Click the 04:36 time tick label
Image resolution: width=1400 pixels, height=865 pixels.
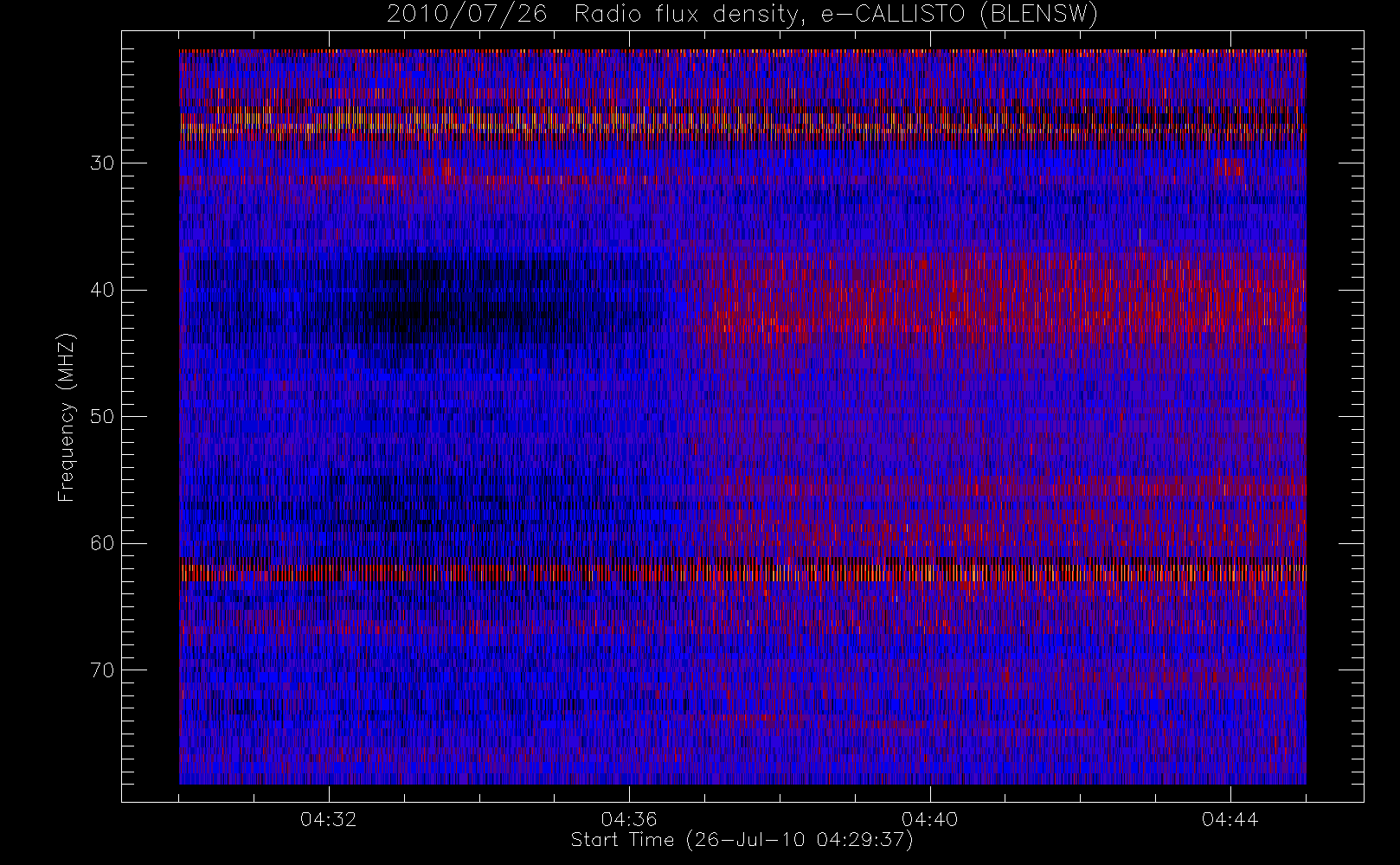click(x=629, y=819)
